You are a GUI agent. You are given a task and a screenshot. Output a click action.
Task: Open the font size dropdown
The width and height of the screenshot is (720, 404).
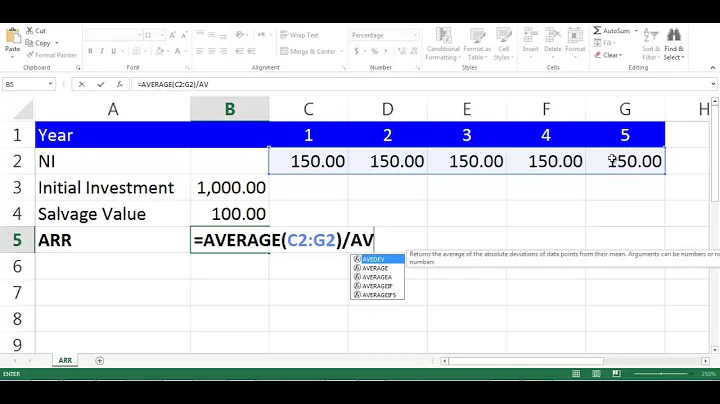pyautogui.click(x=162, y=35)
